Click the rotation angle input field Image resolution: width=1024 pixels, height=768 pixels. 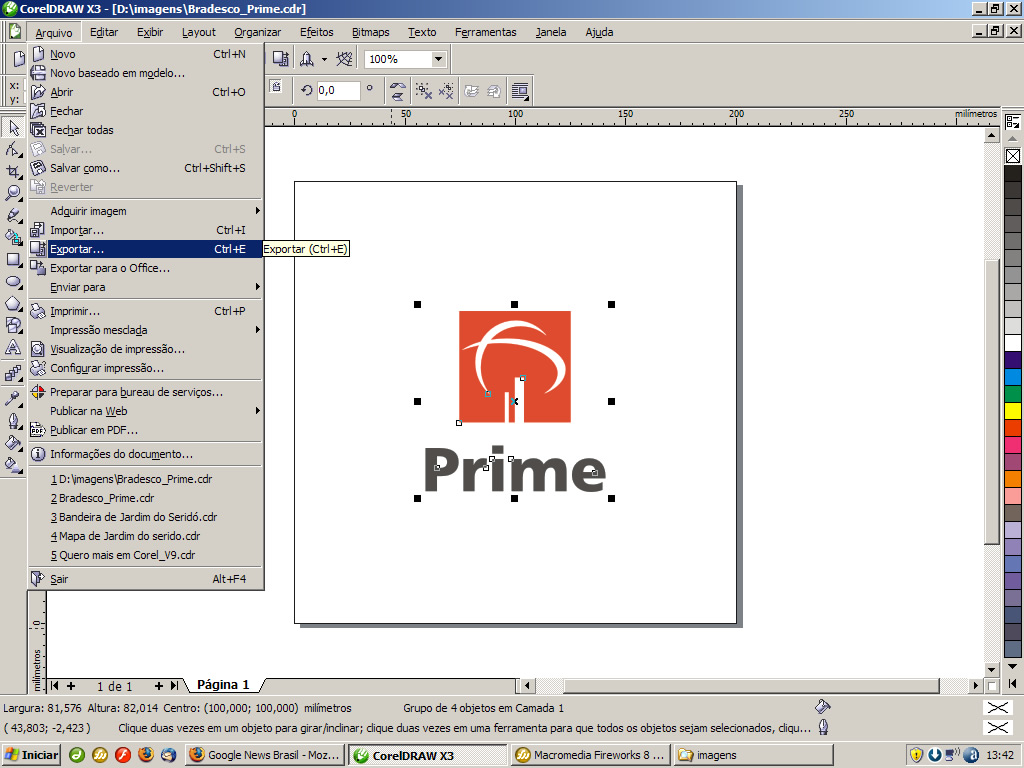pos(338,91)
